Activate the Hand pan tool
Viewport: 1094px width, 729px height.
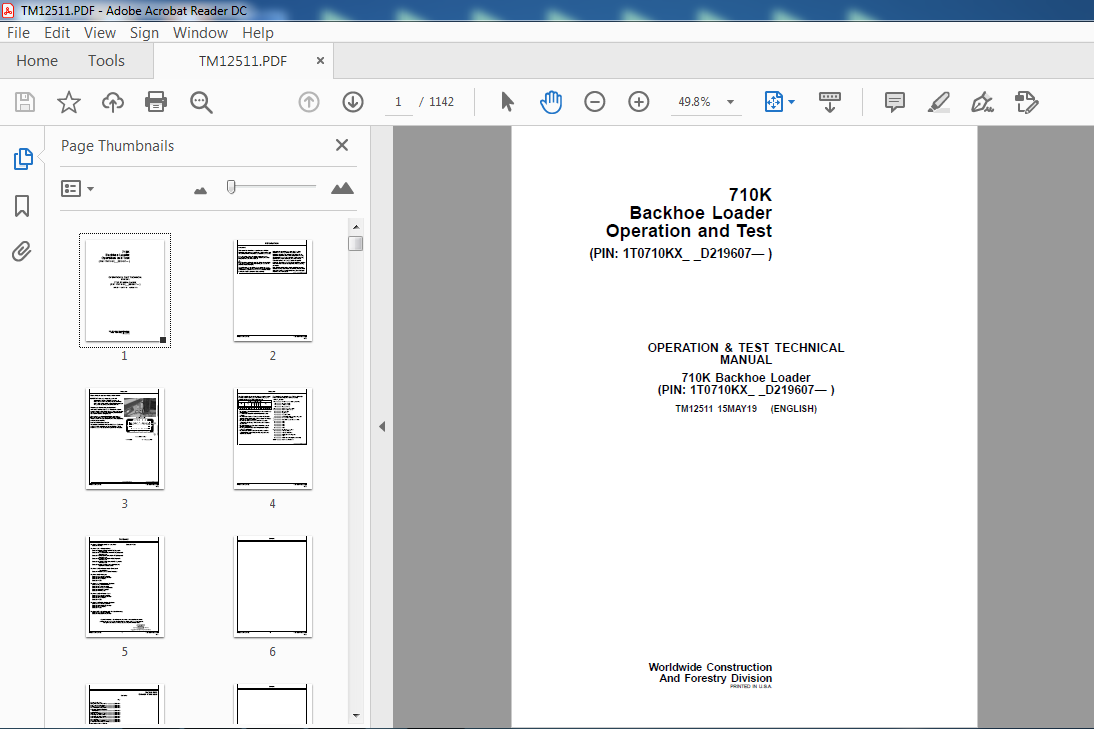click(550, 102)
